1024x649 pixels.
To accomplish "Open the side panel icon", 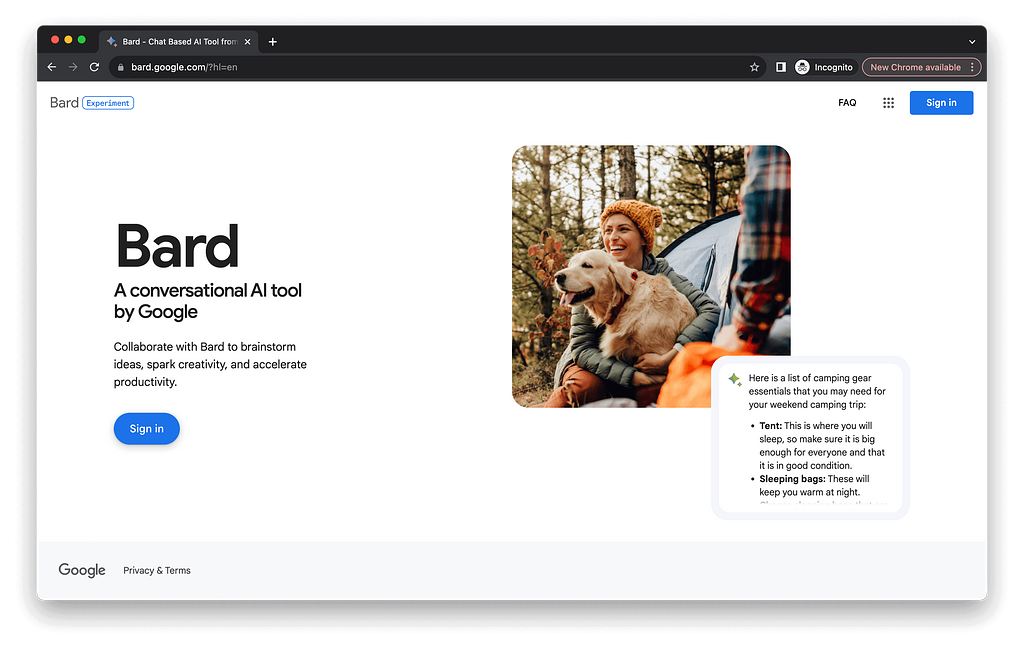I will coord(780,67).
